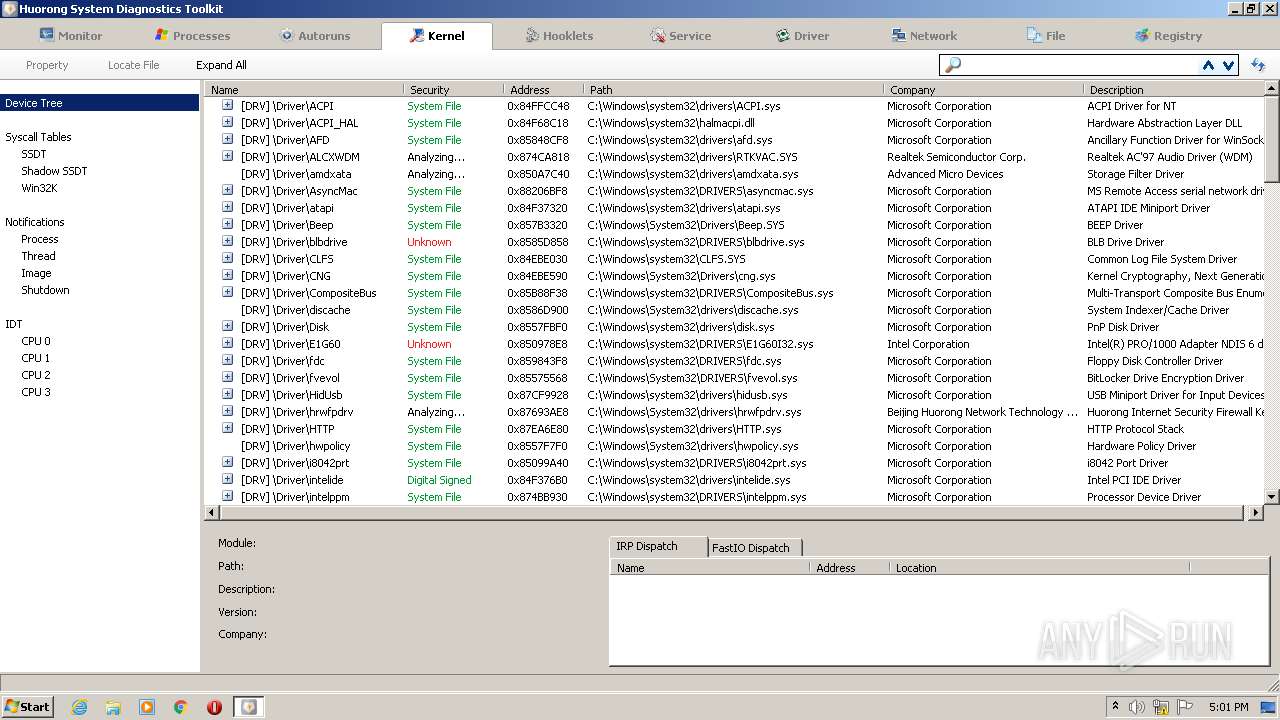Expand the \Driver\ACPI row
The image size is (1280, 720).
coord(228,105)
